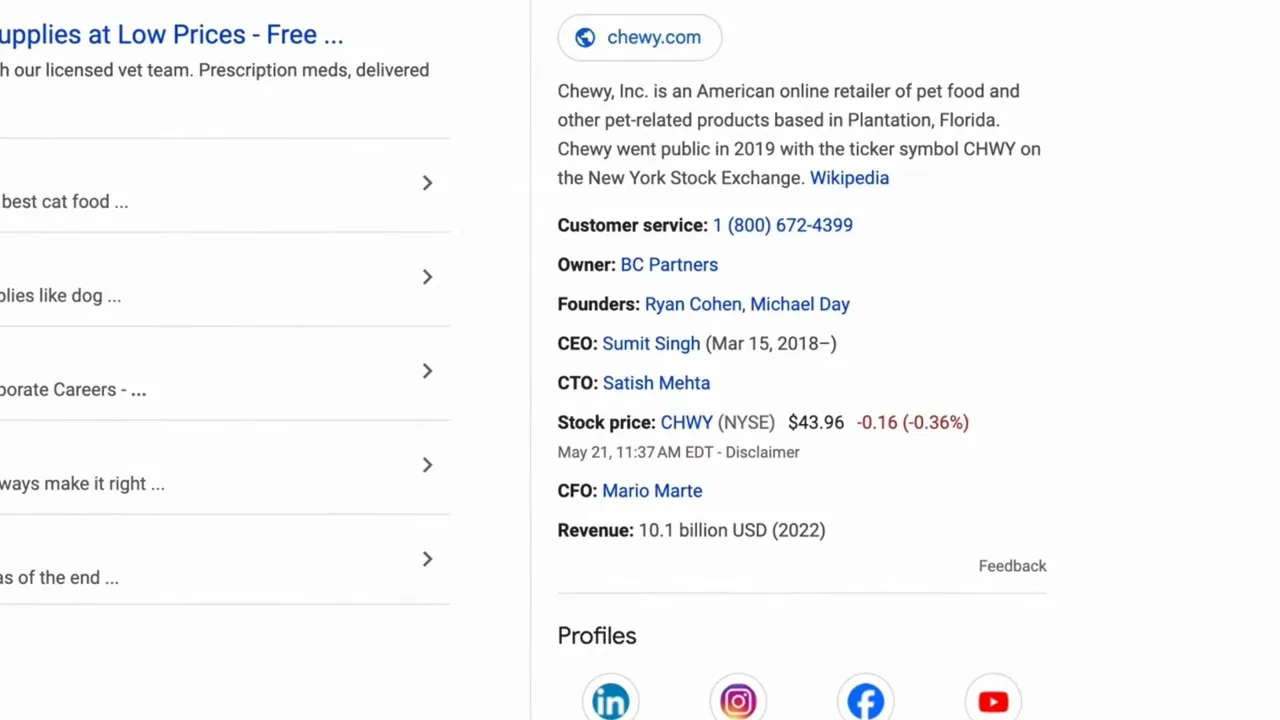
Task: Open the BC Partners owner link
Action: (669, 265)
